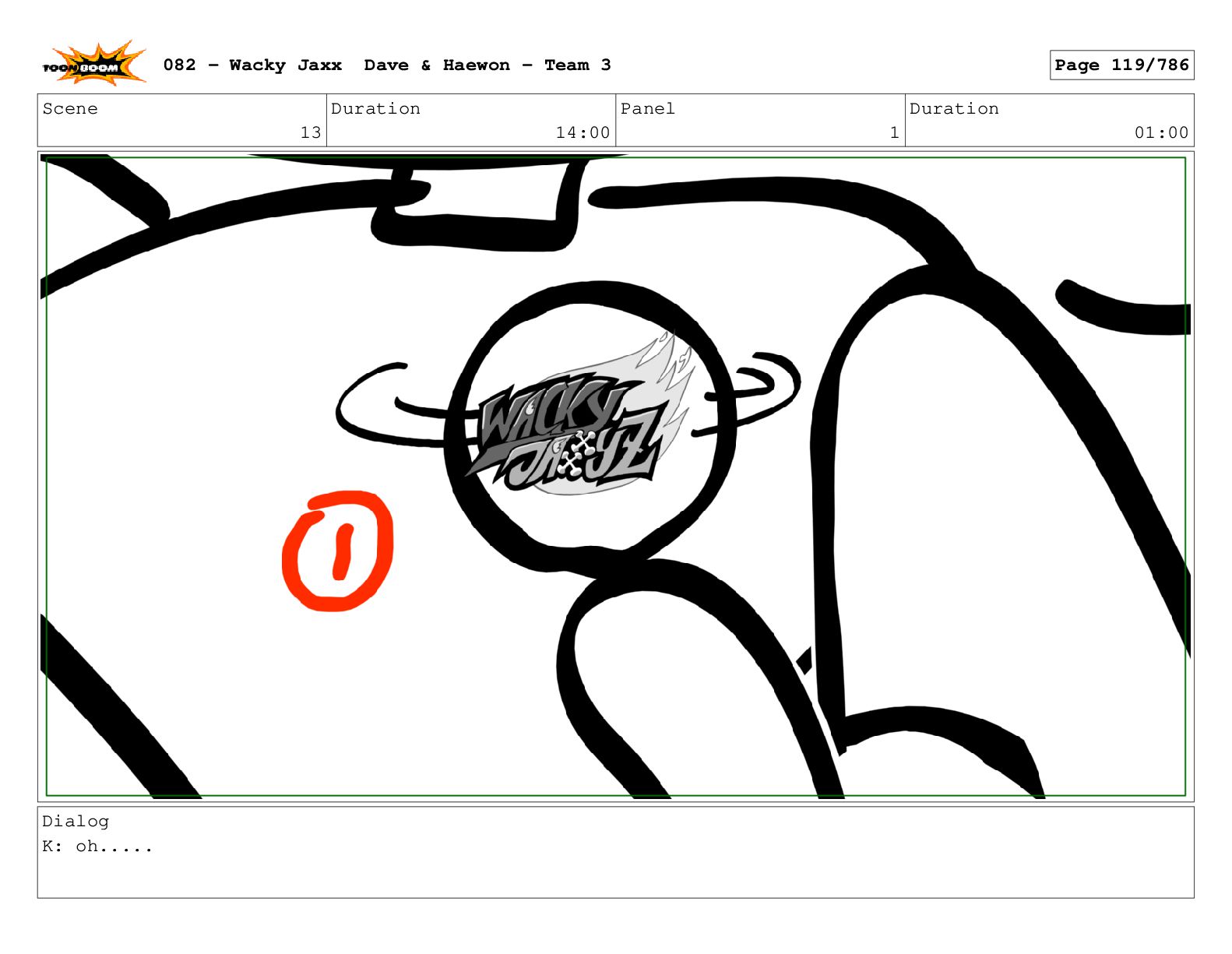Viewport: 1232px width, 954px height.
Task: Click the scene number '13'
Action: [311, 132]
